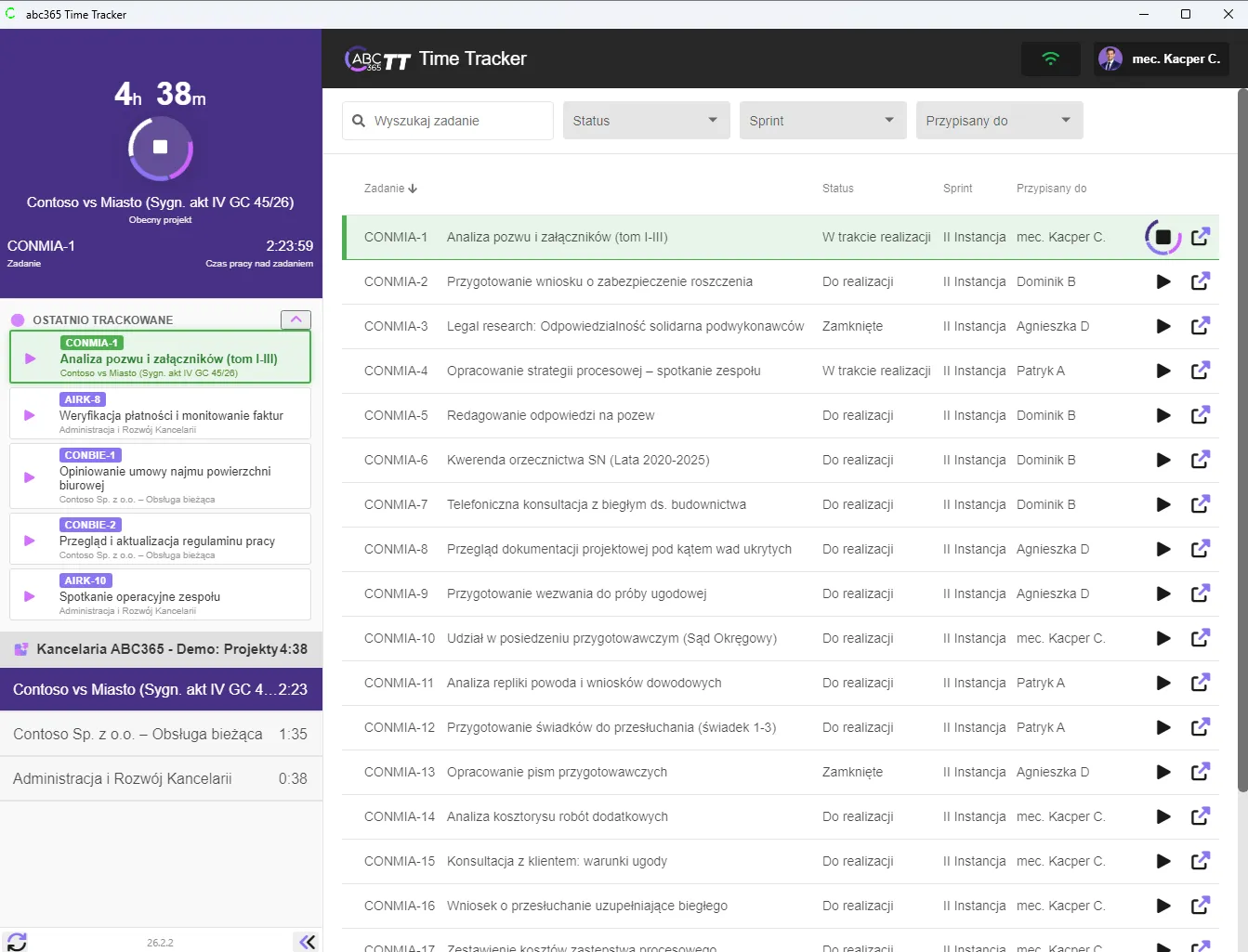Select row text 'Analiza kosztorysu robót dodatkowych'
1248x952 pixels.
pyautogui.click(x=558, y=816)
